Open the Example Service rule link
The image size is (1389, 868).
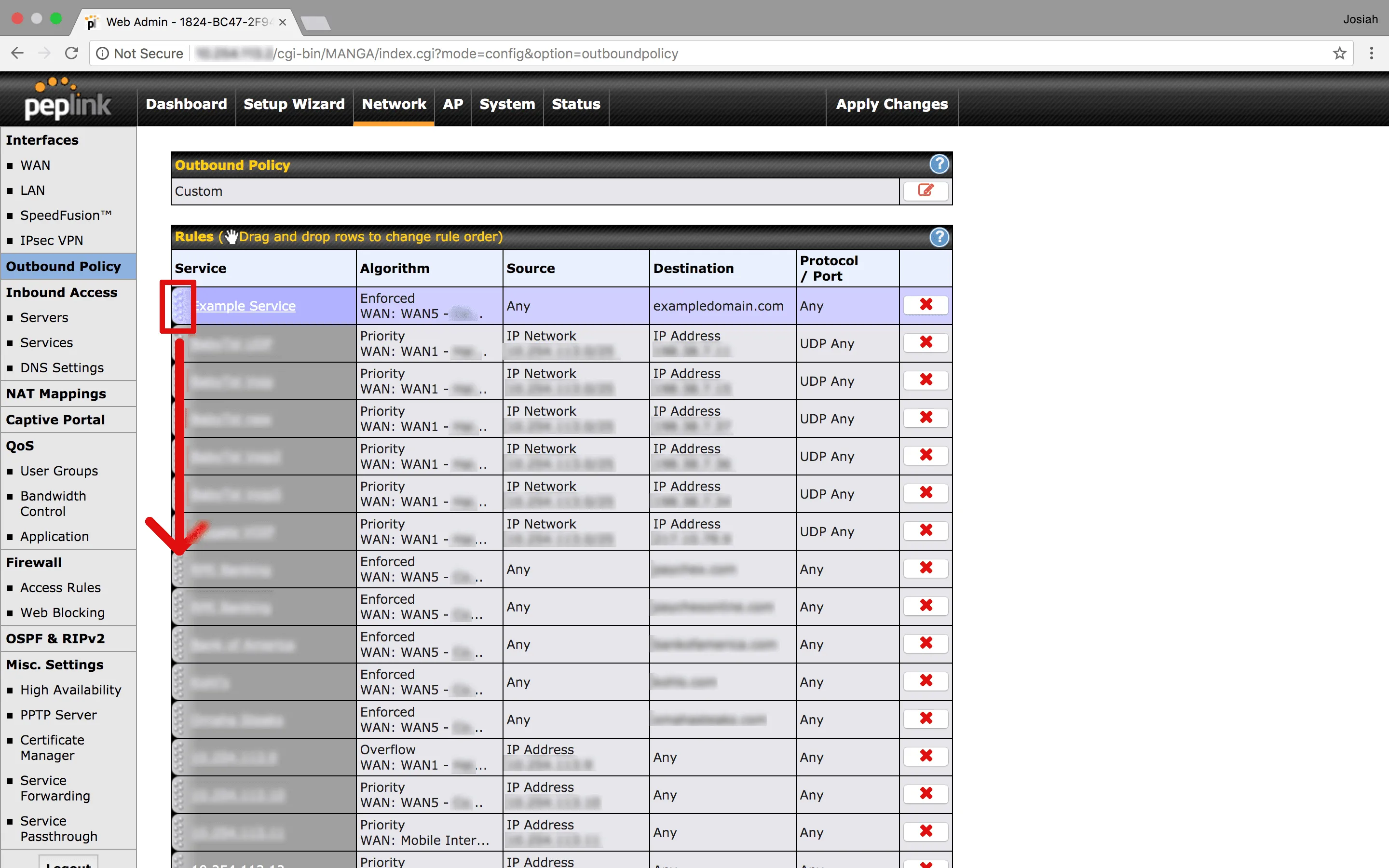245,306
